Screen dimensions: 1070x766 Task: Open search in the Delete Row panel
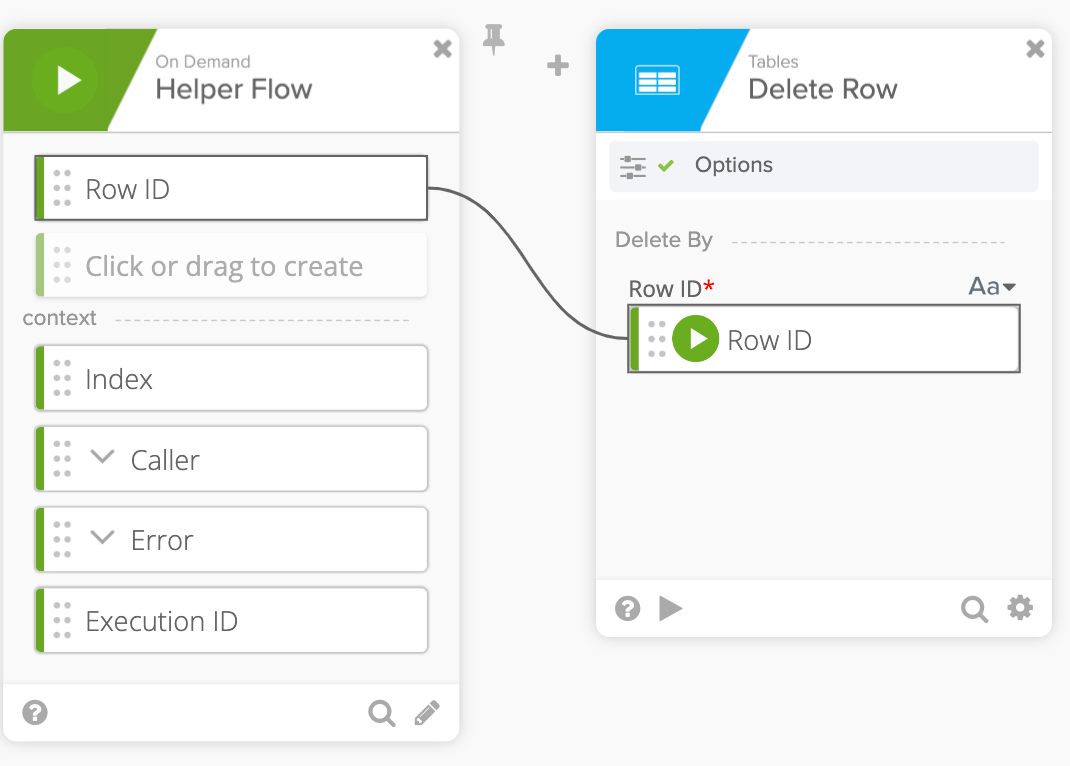click(974, 608)
